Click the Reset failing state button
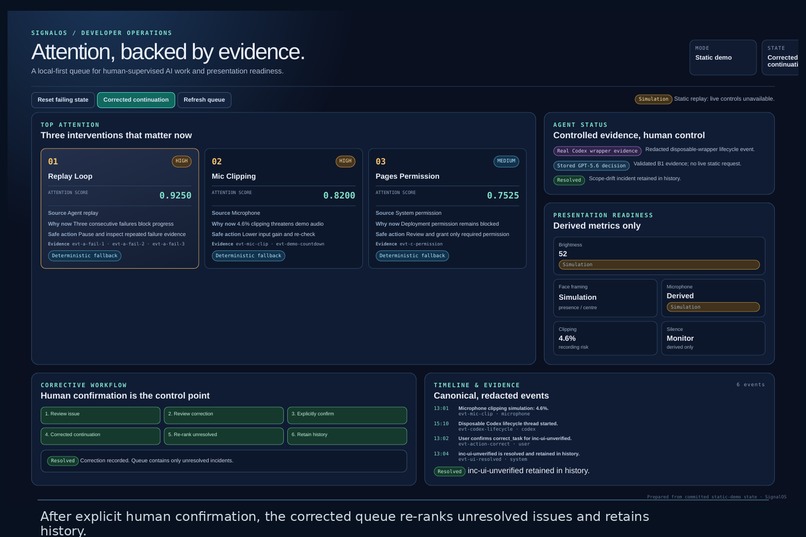The image size is (806, 537). [63, 100]
